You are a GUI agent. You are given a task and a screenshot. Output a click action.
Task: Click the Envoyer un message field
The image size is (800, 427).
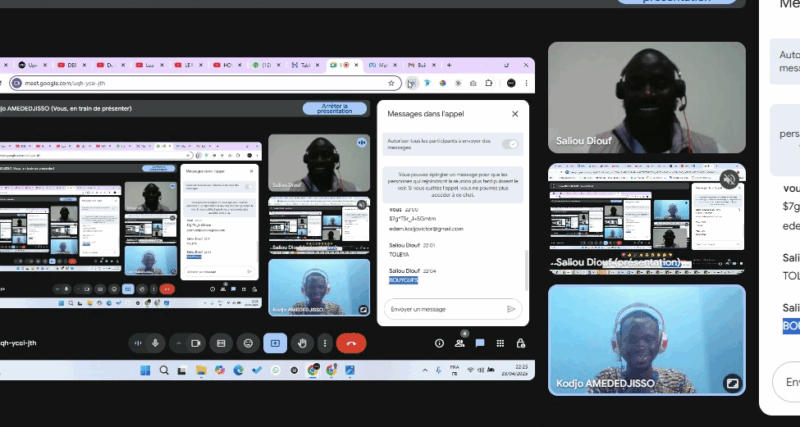coord(445,309)
